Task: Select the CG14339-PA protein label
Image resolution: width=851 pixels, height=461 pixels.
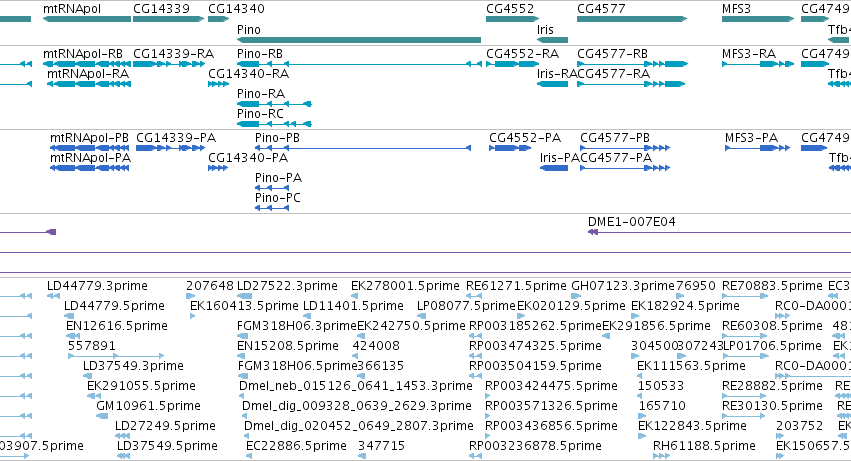Action: 176,138
